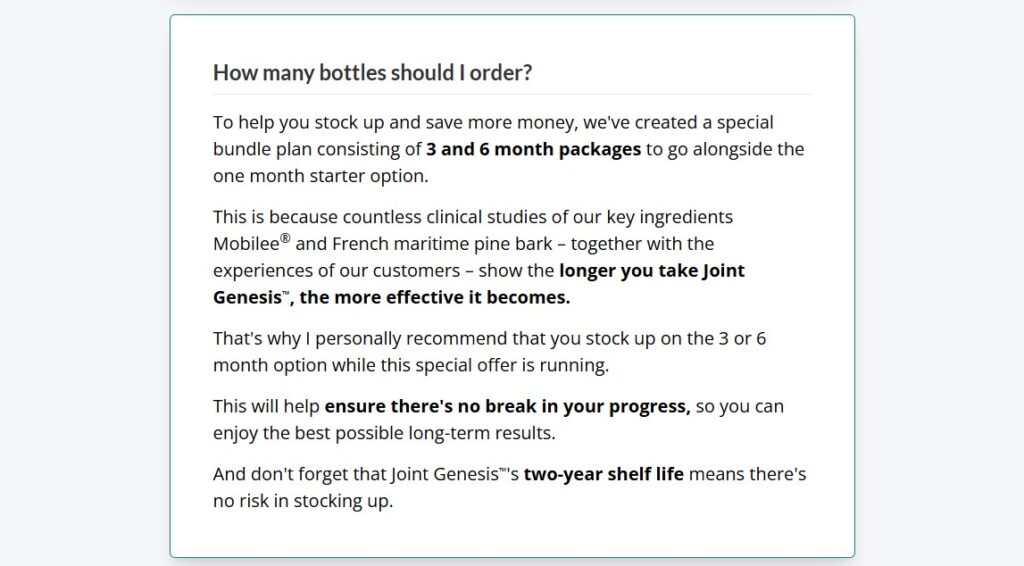Viewport: 1024px width, 566px height.
Task: Click the "no risk in stocking up" text
Action: tap(303, 501)
